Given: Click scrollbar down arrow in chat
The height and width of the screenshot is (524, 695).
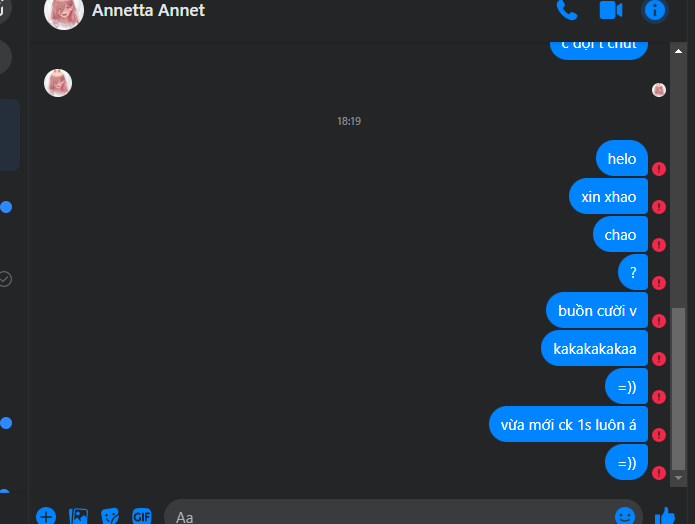Looking at the screenshot, I should 678,478.
